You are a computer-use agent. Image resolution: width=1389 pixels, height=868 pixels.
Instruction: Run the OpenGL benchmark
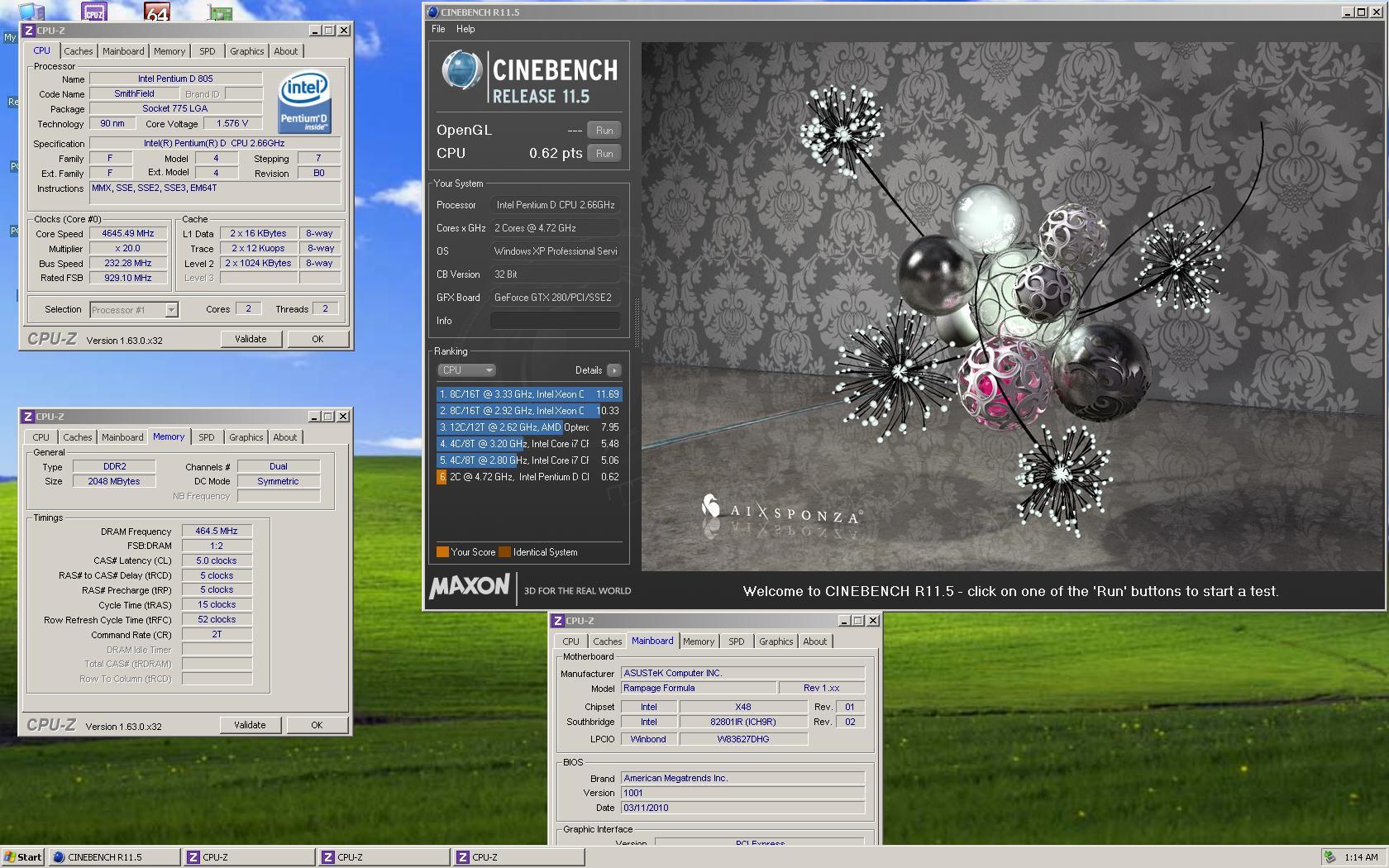coord(604,131)
